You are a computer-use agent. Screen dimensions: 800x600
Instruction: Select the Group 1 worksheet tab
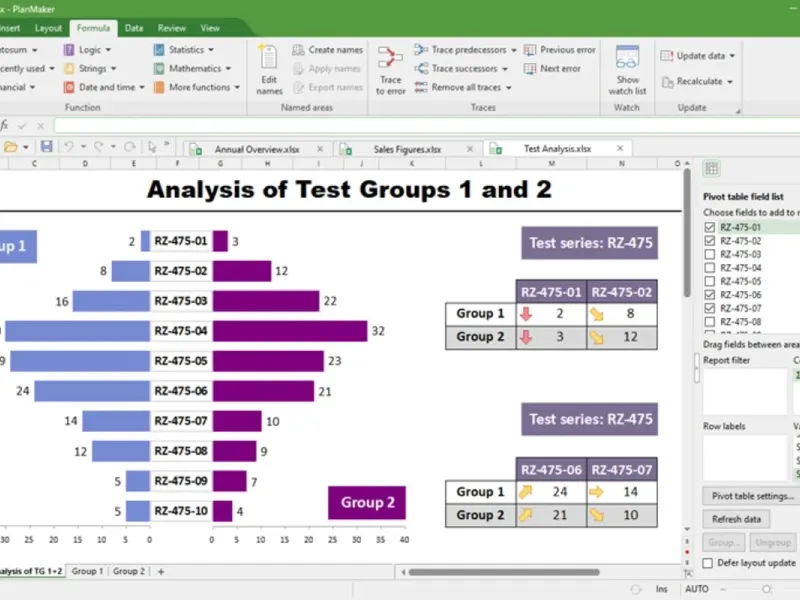point(87,571)
